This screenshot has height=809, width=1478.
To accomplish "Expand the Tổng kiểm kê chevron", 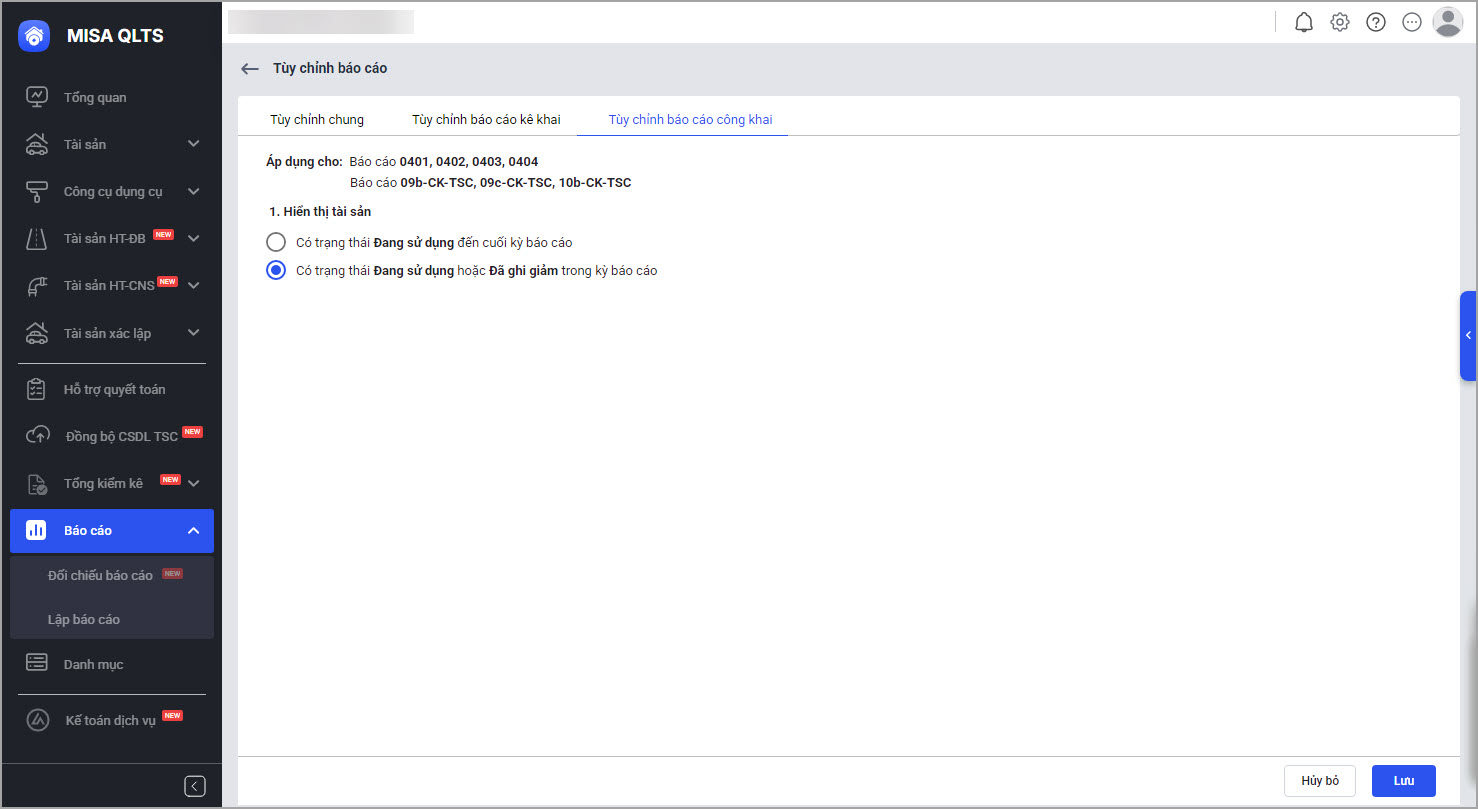I will 194,484.
